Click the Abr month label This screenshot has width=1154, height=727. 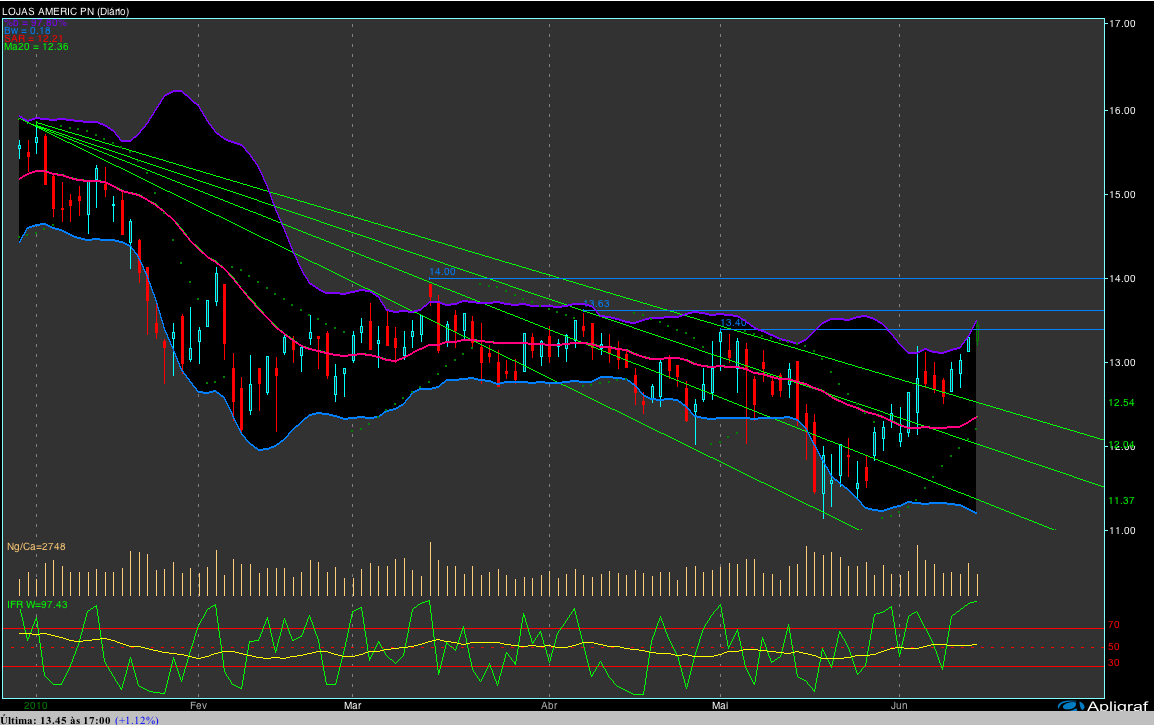pyautogui.click(x=549, y=705)
